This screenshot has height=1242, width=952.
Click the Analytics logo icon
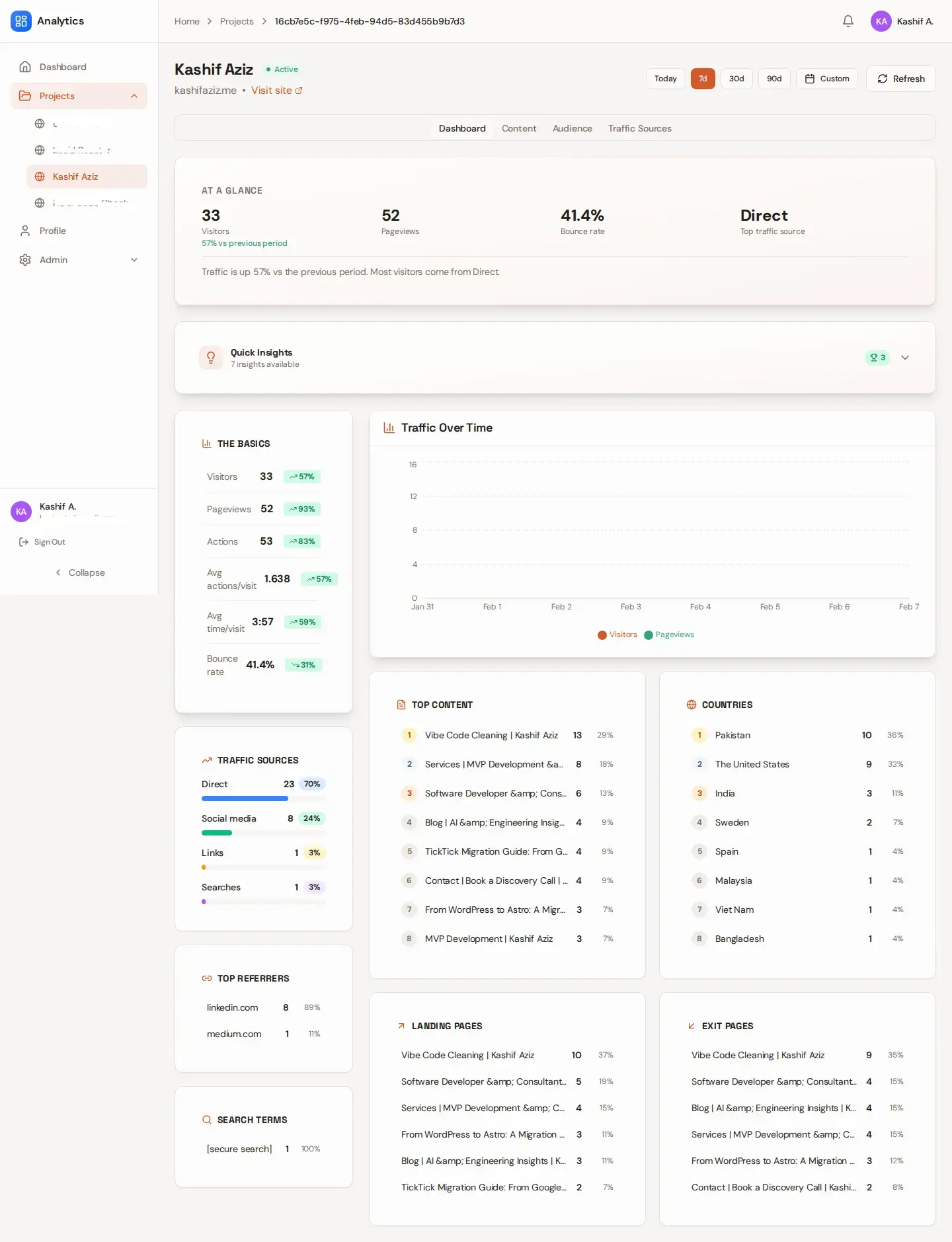(x=21, y=21)
